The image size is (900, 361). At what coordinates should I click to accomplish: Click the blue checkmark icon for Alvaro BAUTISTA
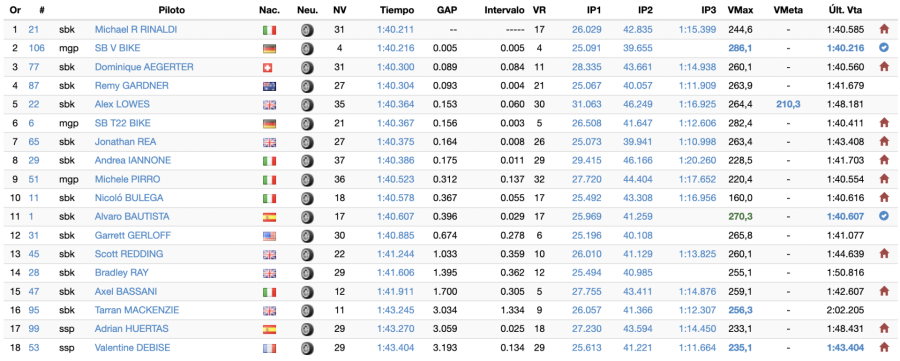[884, 216]
